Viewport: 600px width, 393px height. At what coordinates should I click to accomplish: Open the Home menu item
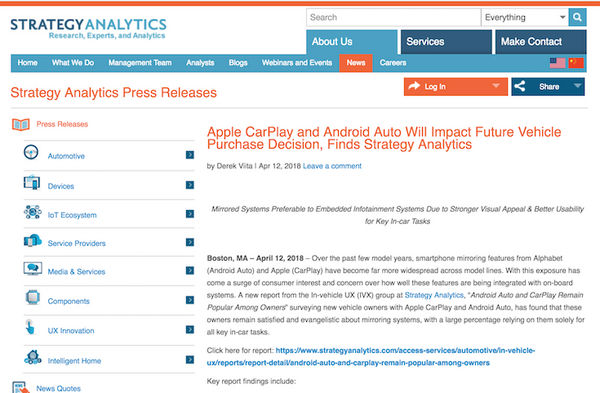pyautogui.click(x=28, y=63)
